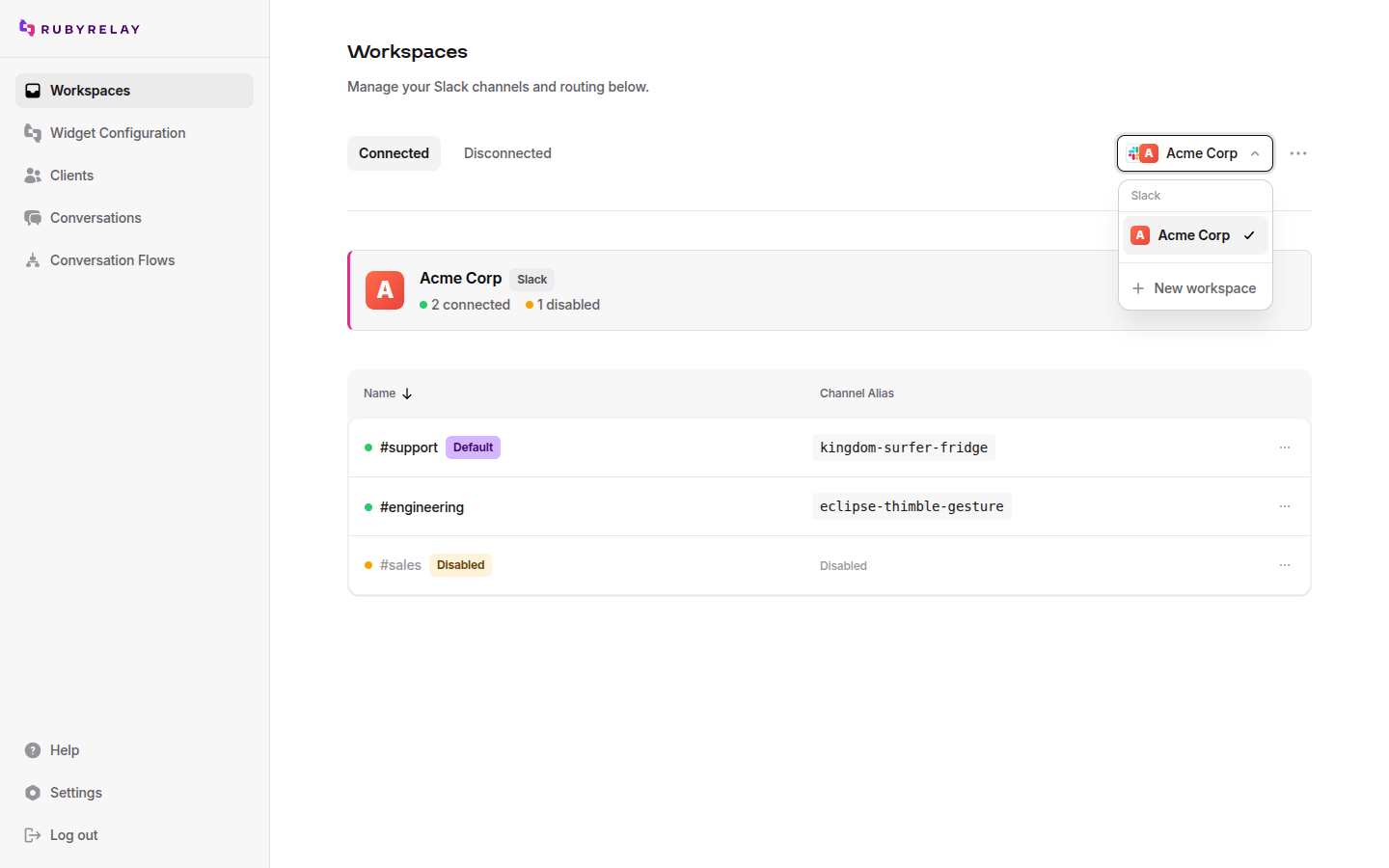Image resolution: width=1389 pixels, height=868 pixels.
Task: Open Conversations in the sidebar
Action: click(134, 218)
